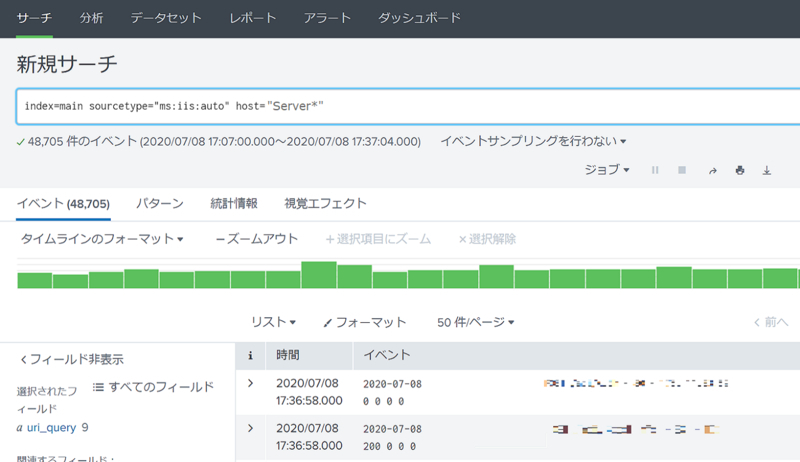Click 選択項目にズーム button
800x462 pixels.
[x=378, y=239]
